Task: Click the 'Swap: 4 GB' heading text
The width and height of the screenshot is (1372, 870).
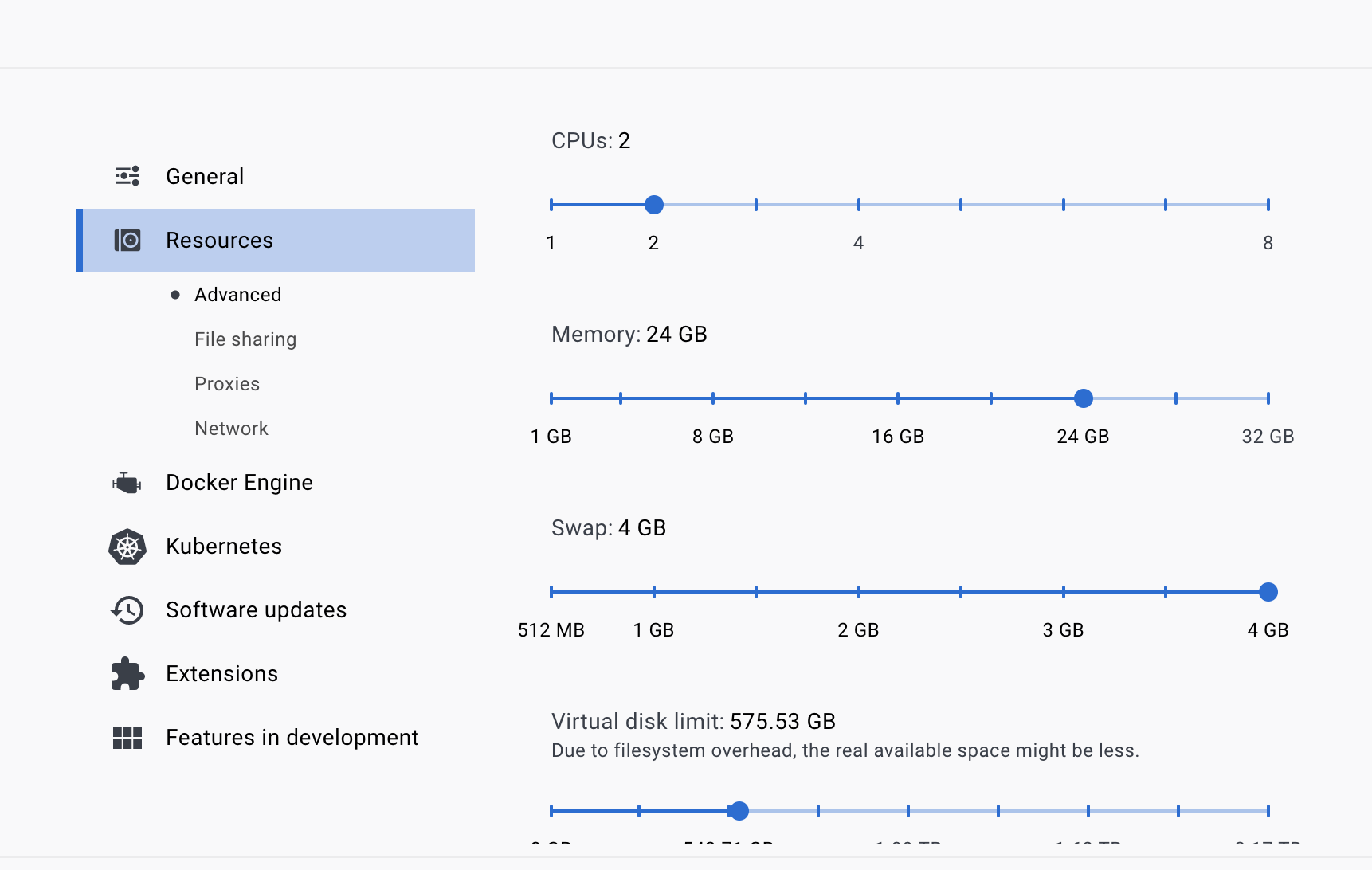Action: click(x=609, y=528)
